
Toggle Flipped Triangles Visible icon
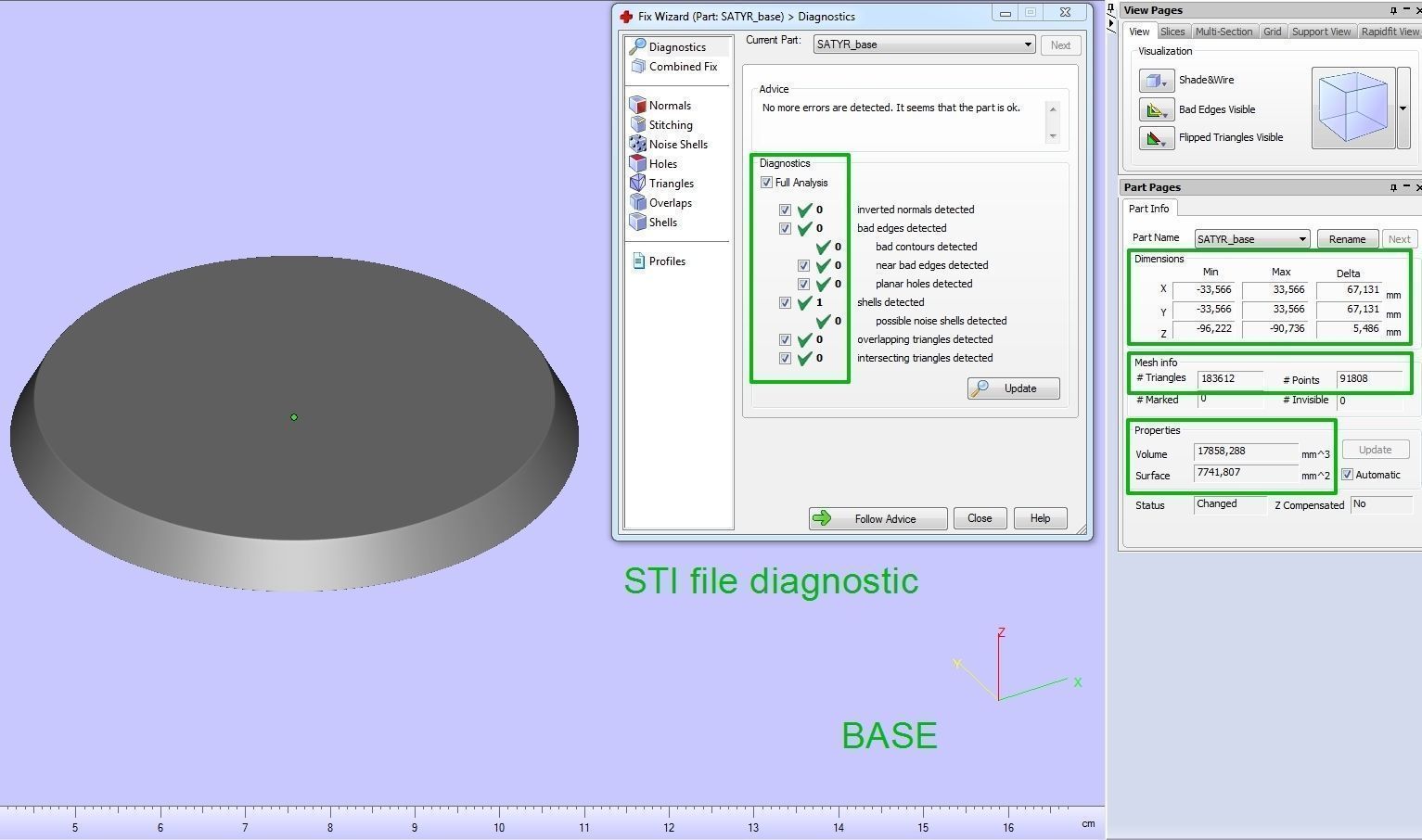click(1157, 138)
